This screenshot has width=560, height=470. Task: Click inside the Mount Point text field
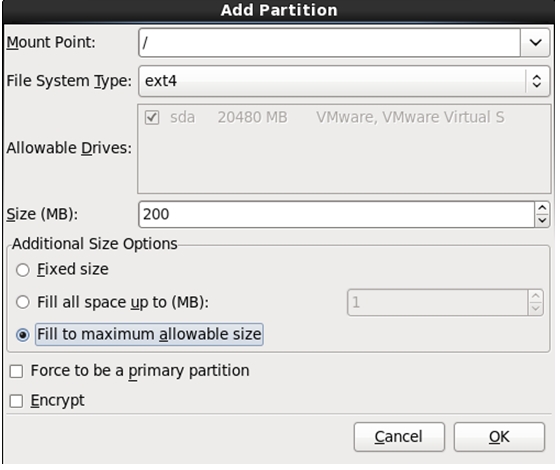point(329,43)
